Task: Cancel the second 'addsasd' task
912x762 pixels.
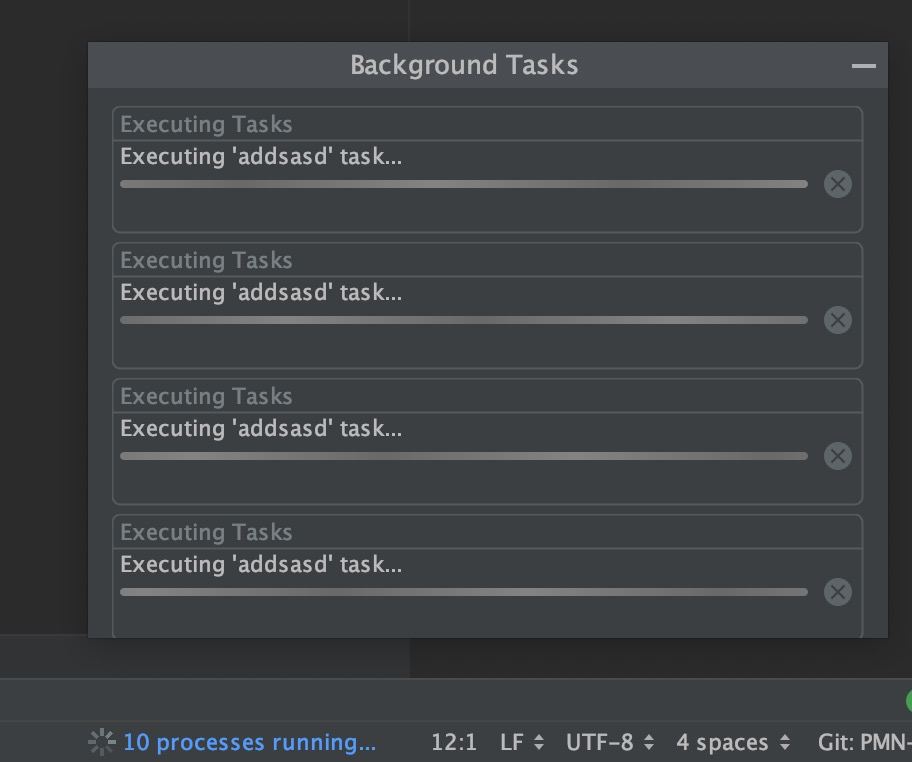Action: pyautogui.click(x=838, y=320)
